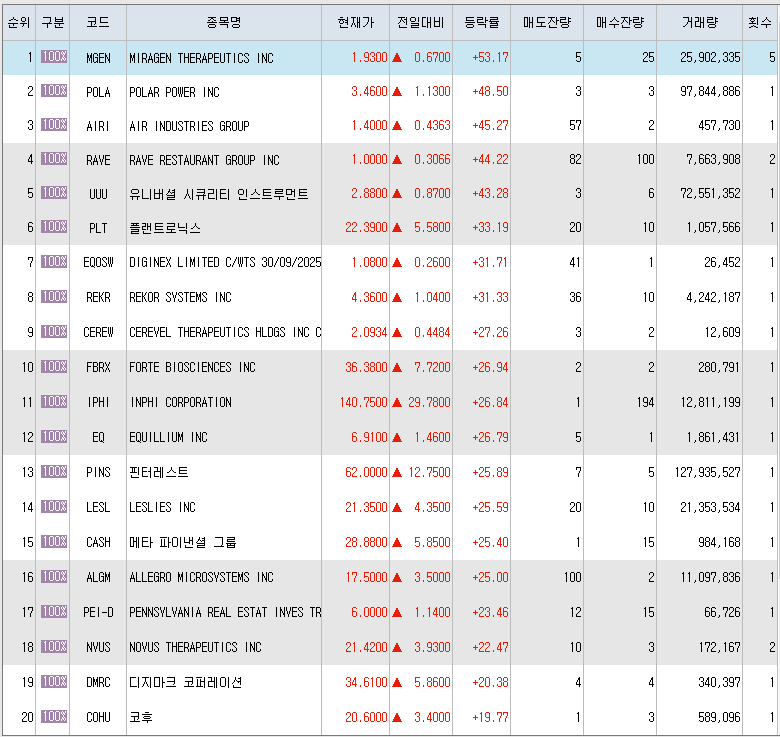Click the up-arrow indicator in the PINS row
Viewport: 780px width, 737px height.
397,472
